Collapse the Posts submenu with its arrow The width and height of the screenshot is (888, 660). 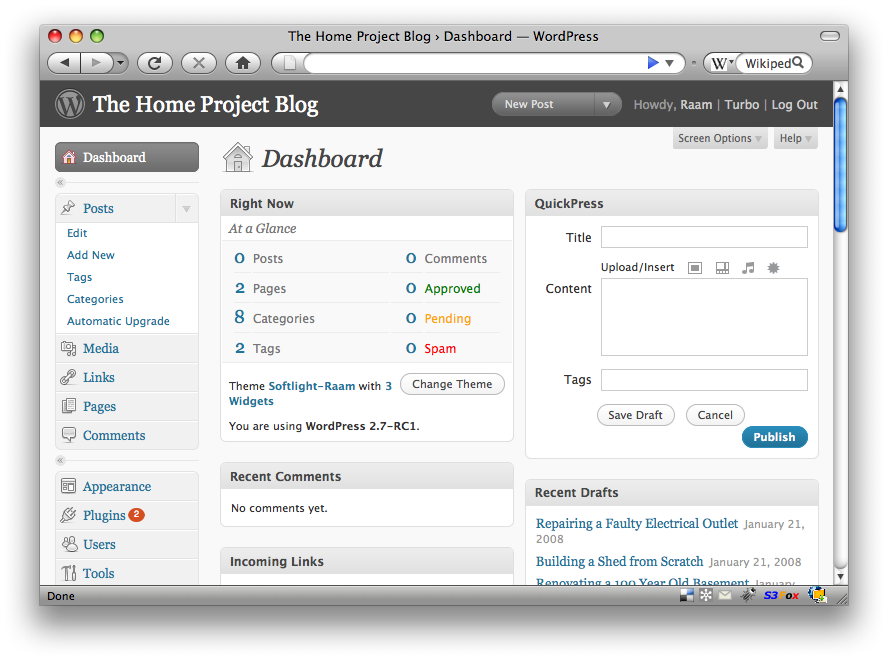(x=186, y=209)
